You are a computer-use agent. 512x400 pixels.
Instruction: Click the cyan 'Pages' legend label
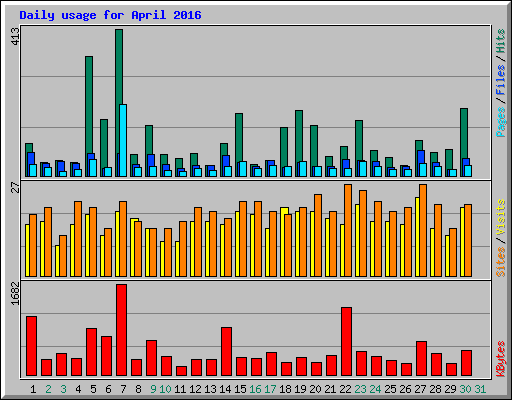501,122
